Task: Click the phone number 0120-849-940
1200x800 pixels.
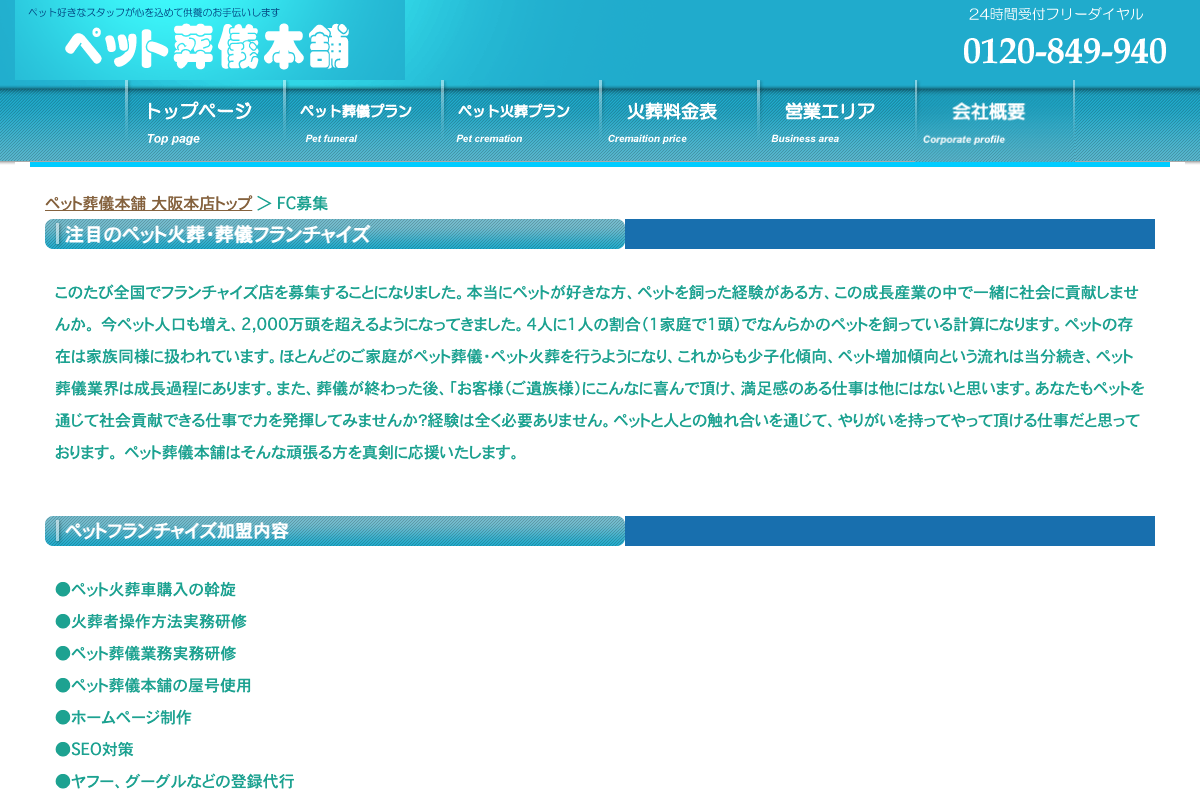Action: [x=1064, y=51]
